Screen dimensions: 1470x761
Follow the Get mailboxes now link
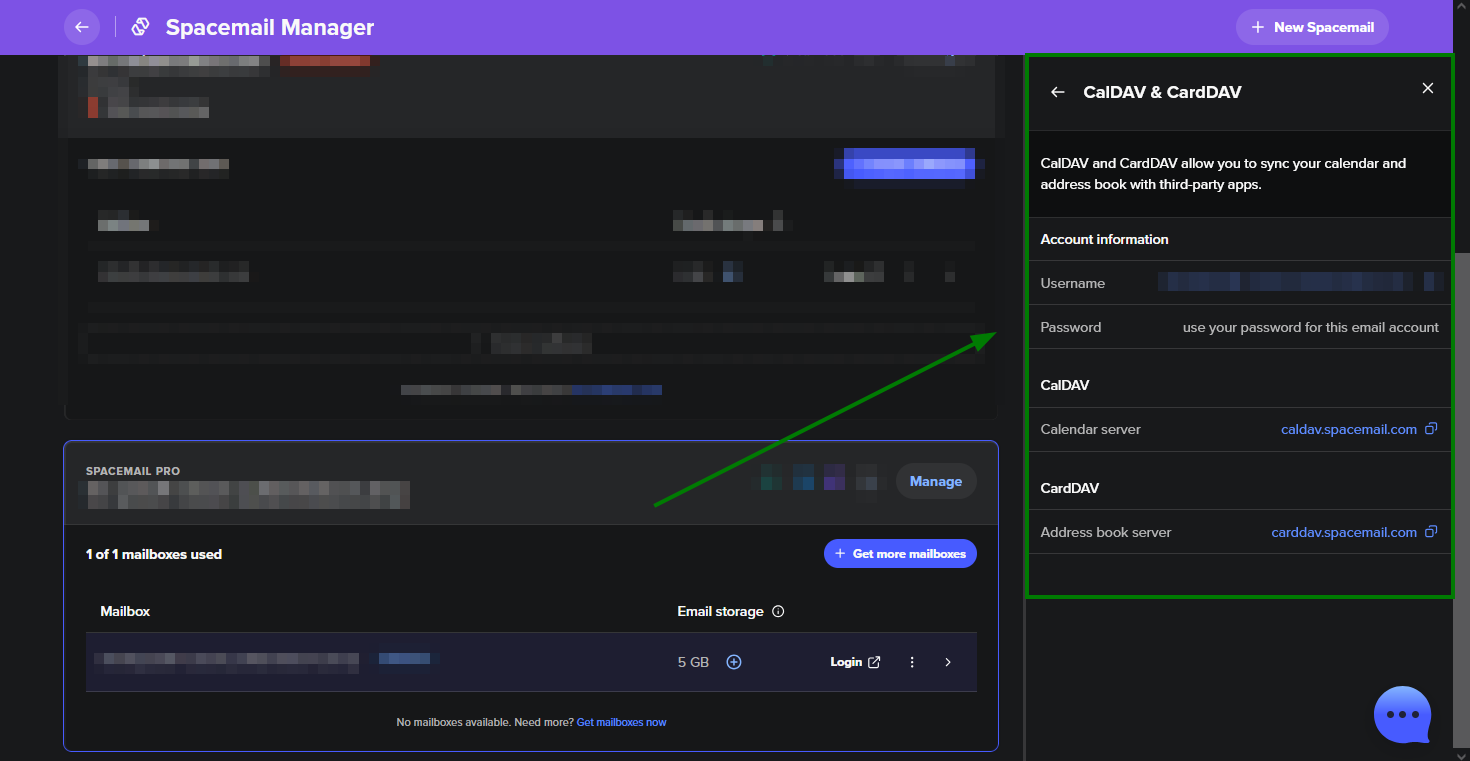[x=621, y=722]
